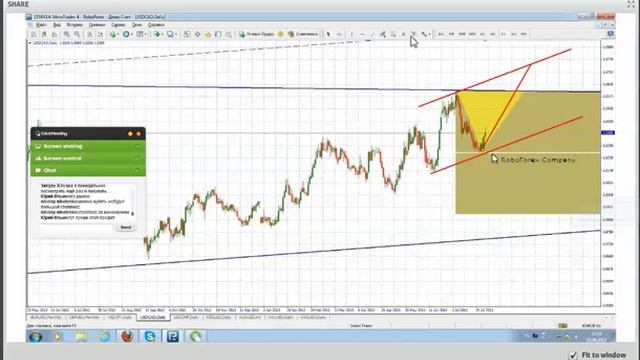This screenshot has width=640, height=360.
Task: Open the Arrows tool dropdown
Action: (x=426, y=34)
